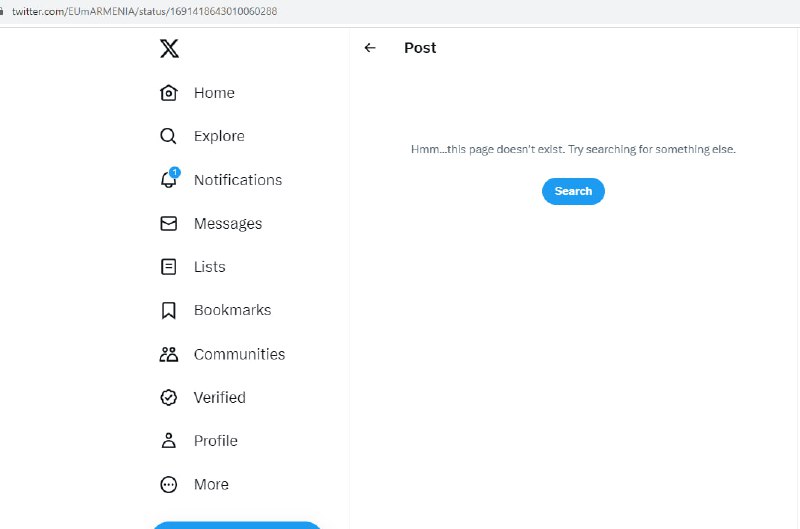
Task: Open the Home house icon
Action: click(x=168, y=93)
